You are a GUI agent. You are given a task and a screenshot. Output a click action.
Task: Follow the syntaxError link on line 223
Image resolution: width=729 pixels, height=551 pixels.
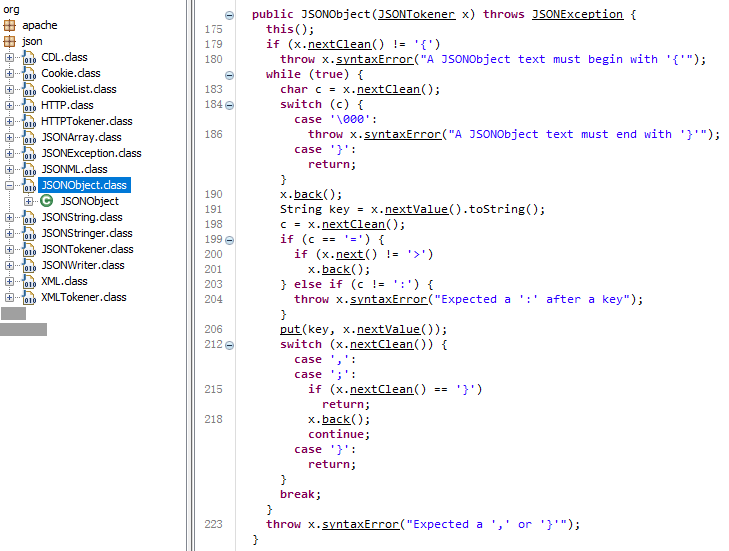(360, 524)
